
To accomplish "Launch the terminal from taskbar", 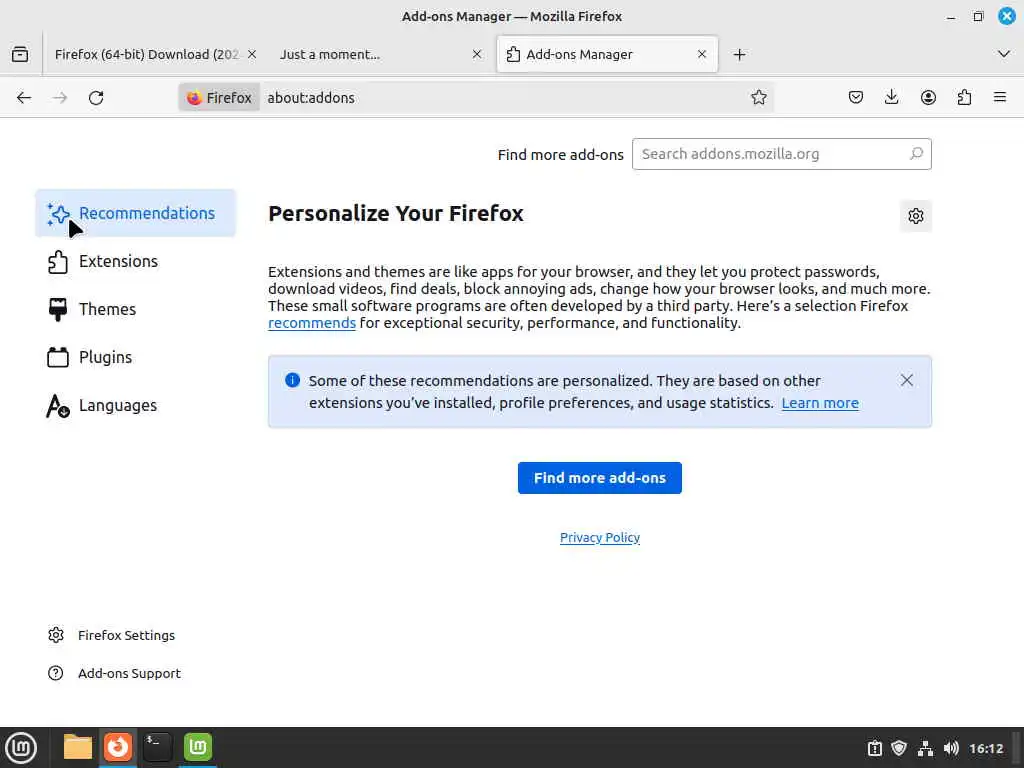I will point(157,747).
